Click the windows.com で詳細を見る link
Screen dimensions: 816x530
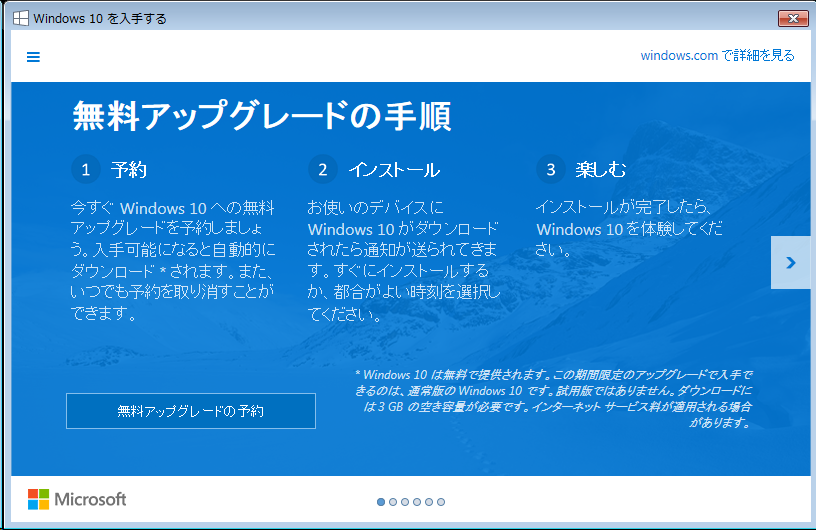click(717, 55)
